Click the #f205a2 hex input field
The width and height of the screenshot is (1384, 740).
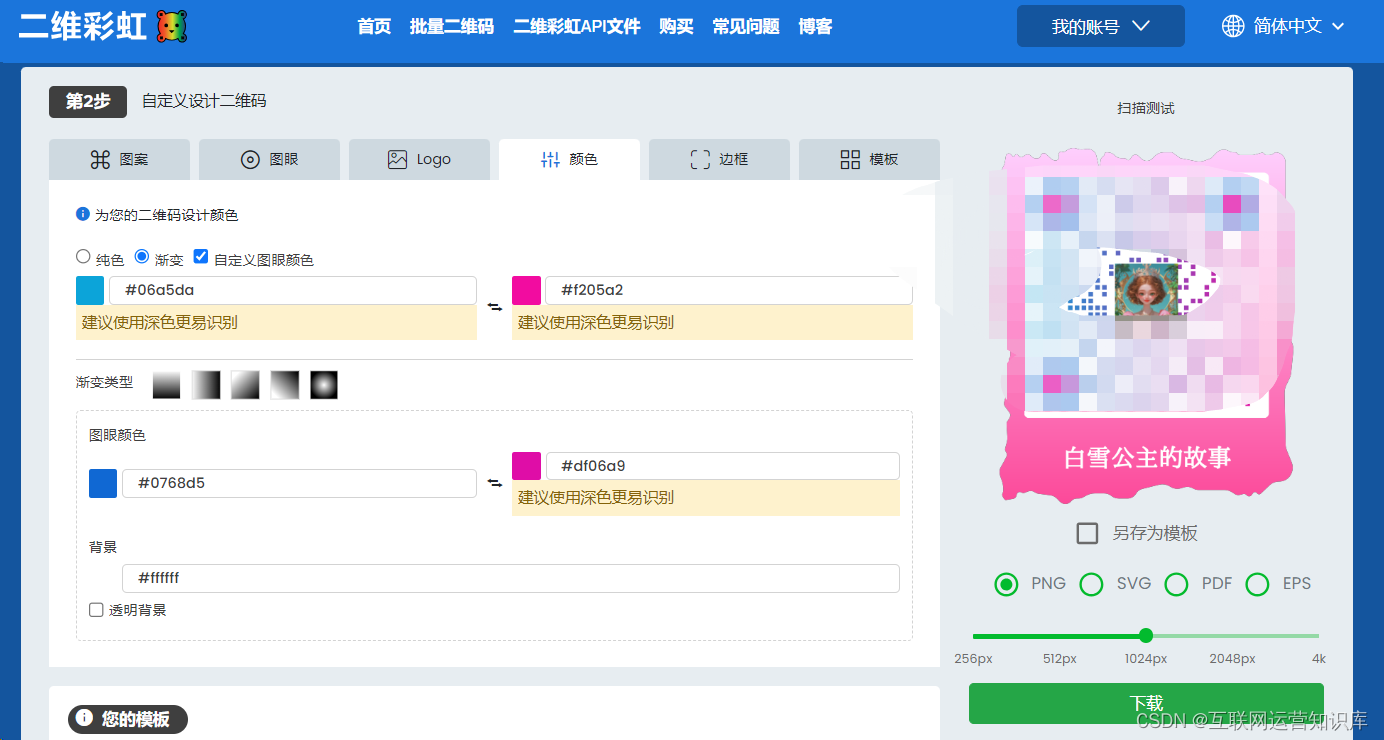click(x=729, y=290)
